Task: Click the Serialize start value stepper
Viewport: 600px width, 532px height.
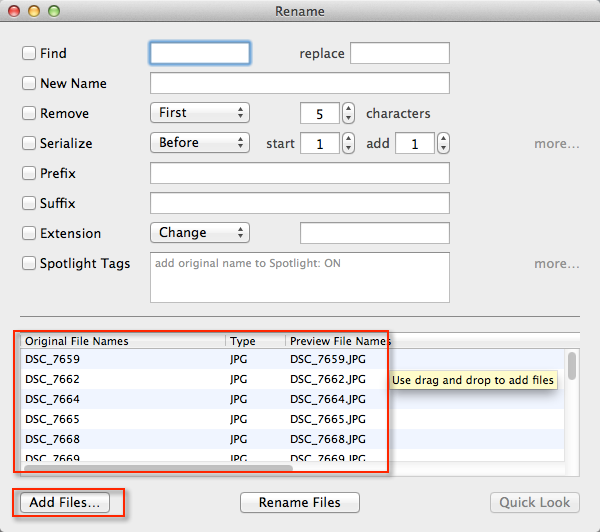Action: (x=348, y=143)
